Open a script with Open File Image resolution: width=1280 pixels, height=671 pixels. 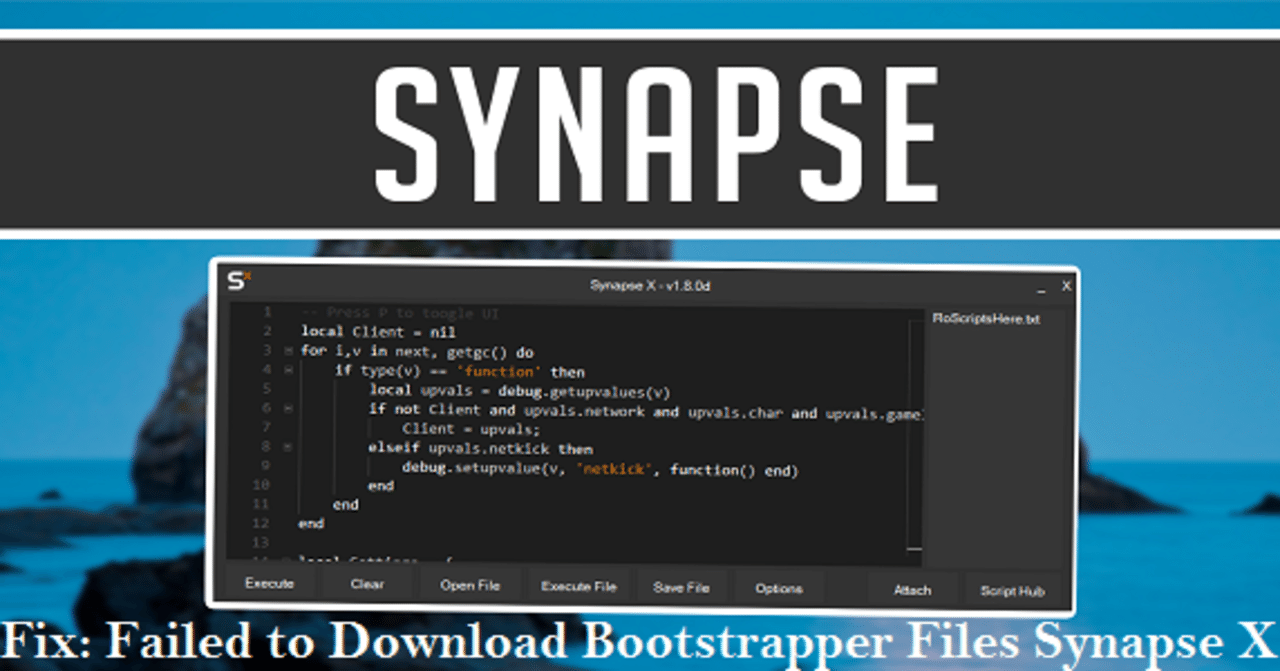pos(470,585)
